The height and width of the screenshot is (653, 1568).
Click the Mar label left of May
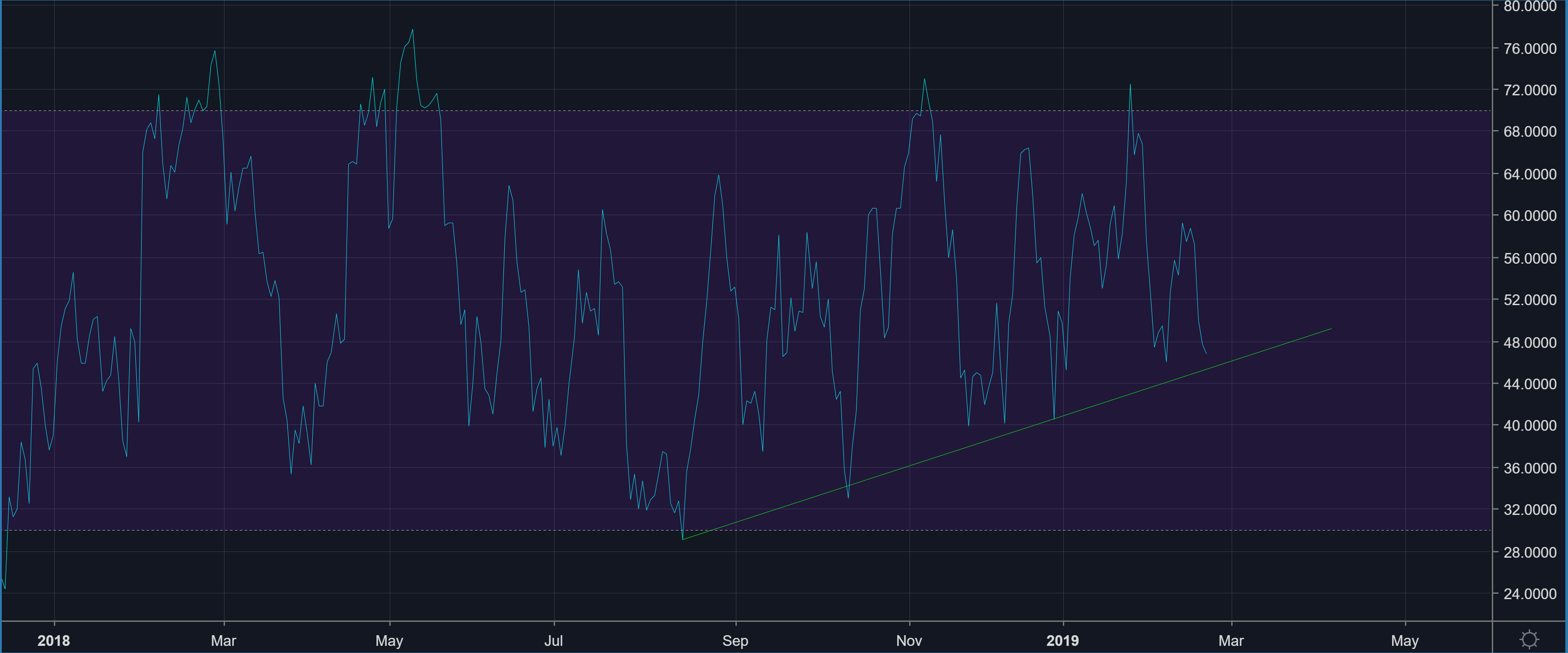point(223,640)
